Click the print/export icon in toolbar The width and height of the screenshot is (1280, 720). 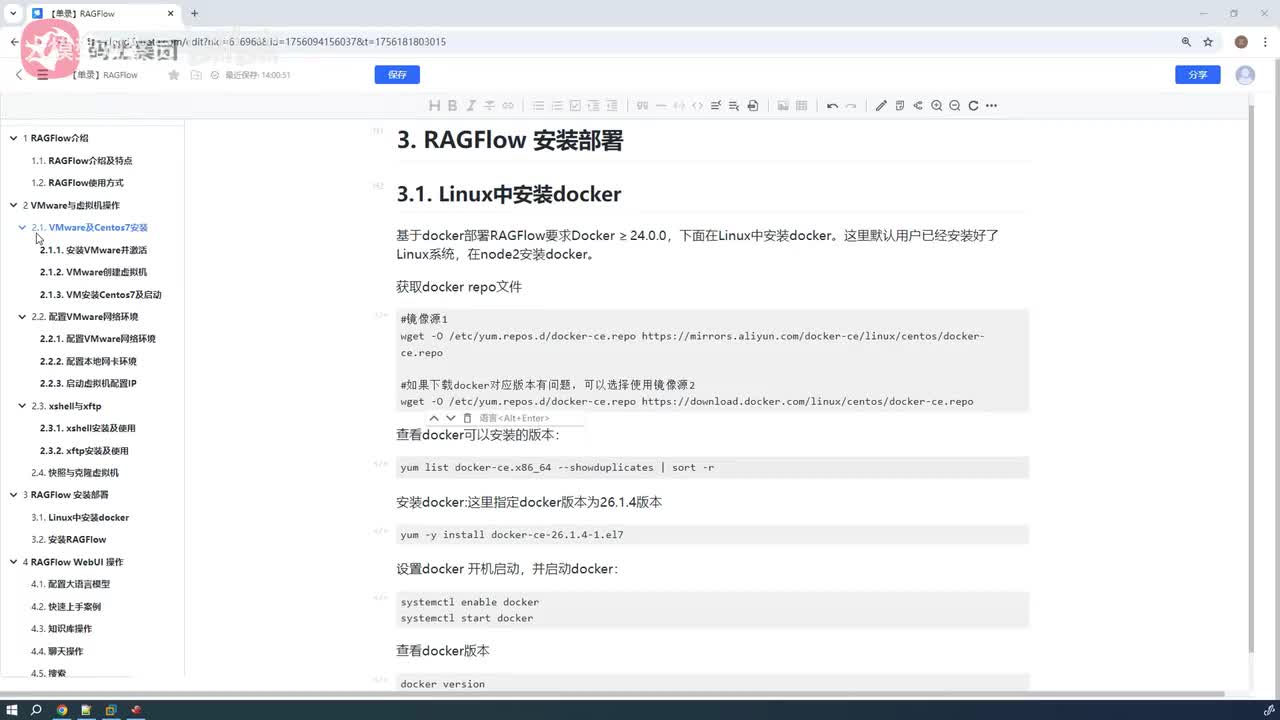pos(753,105)
